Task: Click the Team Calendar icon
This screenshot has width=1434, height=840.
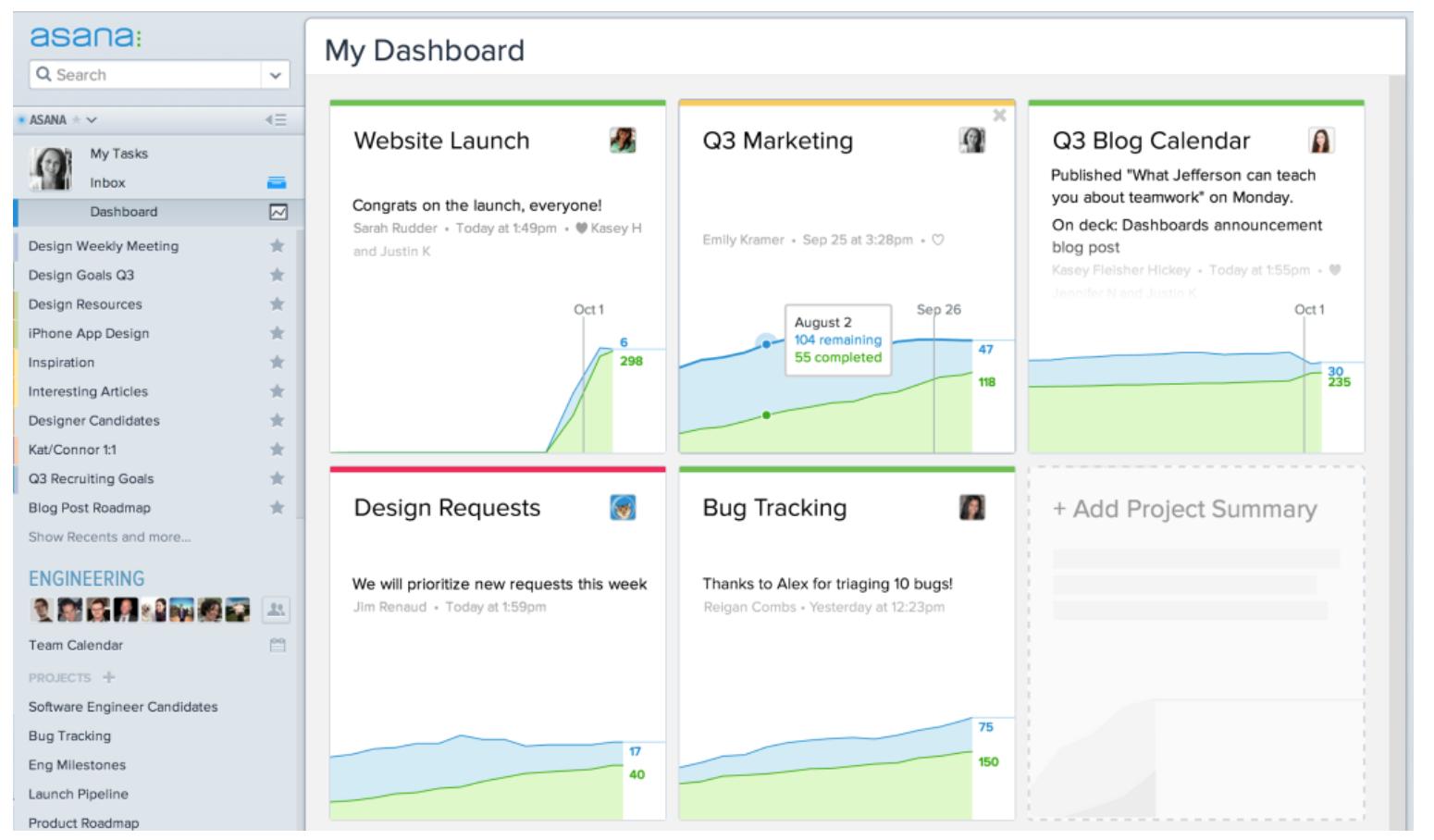Action: pos(278,645)
